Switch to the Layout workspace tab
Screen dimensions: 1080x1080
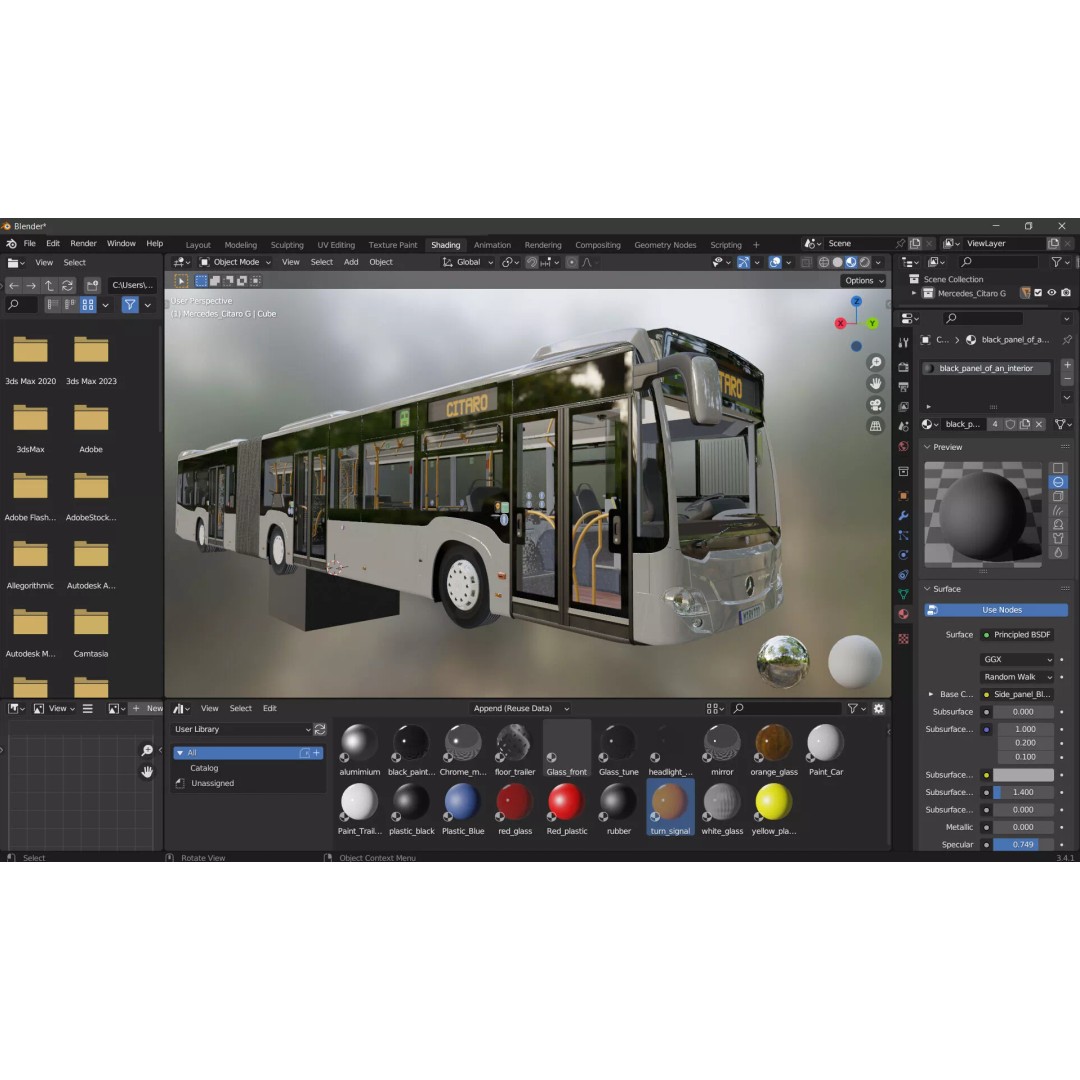[198, 245]
